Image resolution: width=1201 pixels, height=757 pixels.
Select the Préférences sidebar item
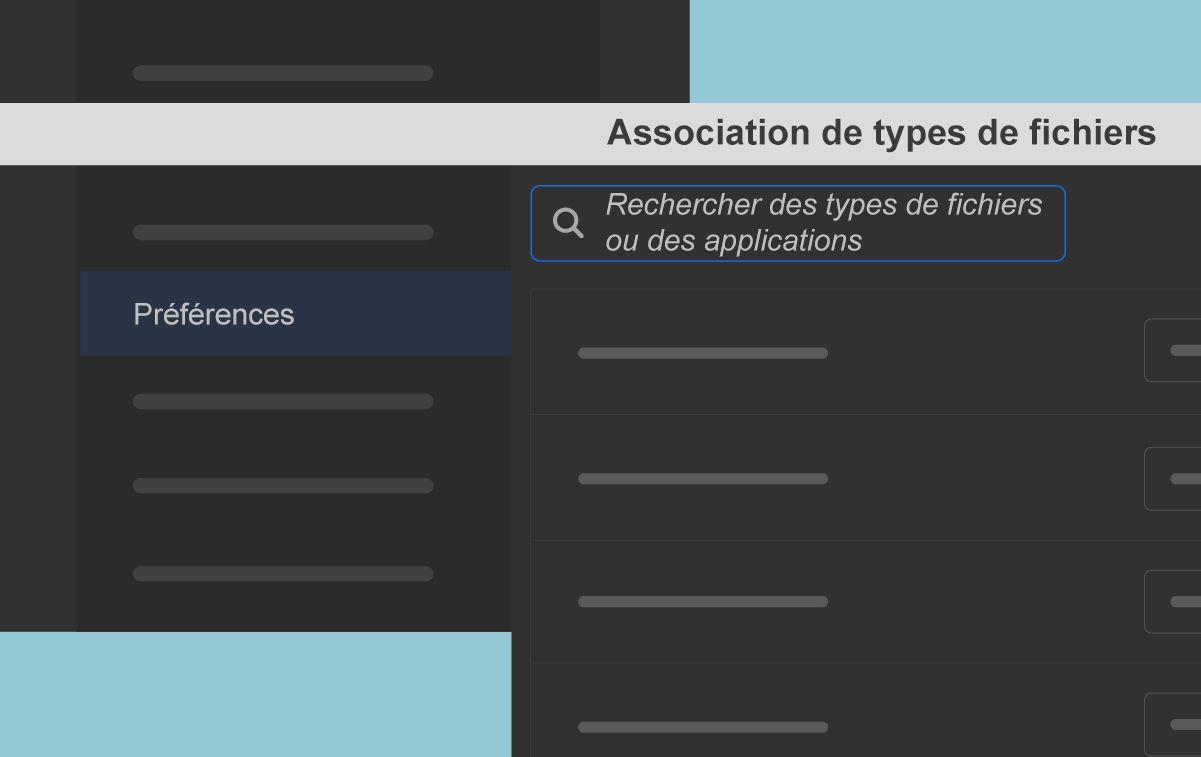tap(296, 314)
